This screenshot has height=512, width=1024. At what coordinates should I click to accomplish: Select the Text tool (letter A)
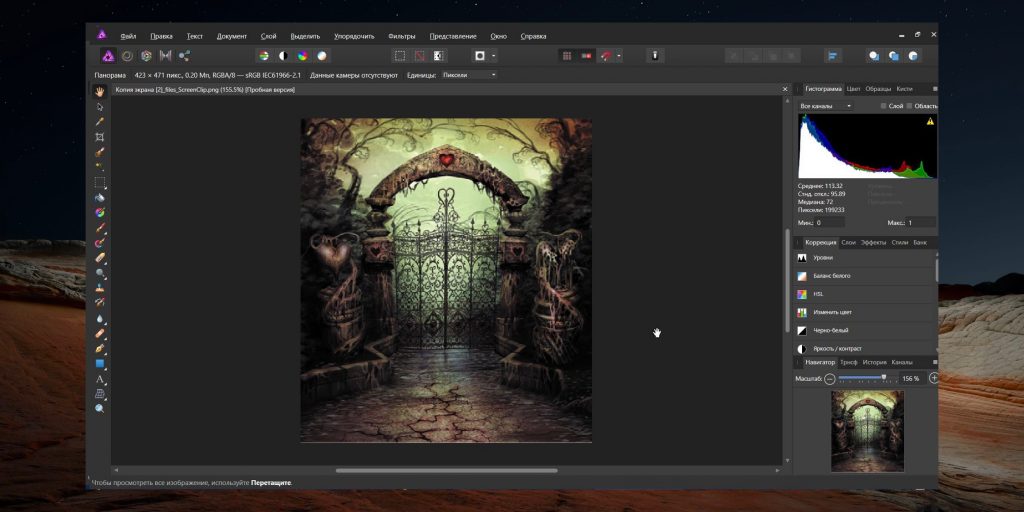pyautogui.click(x=100, y=379)
